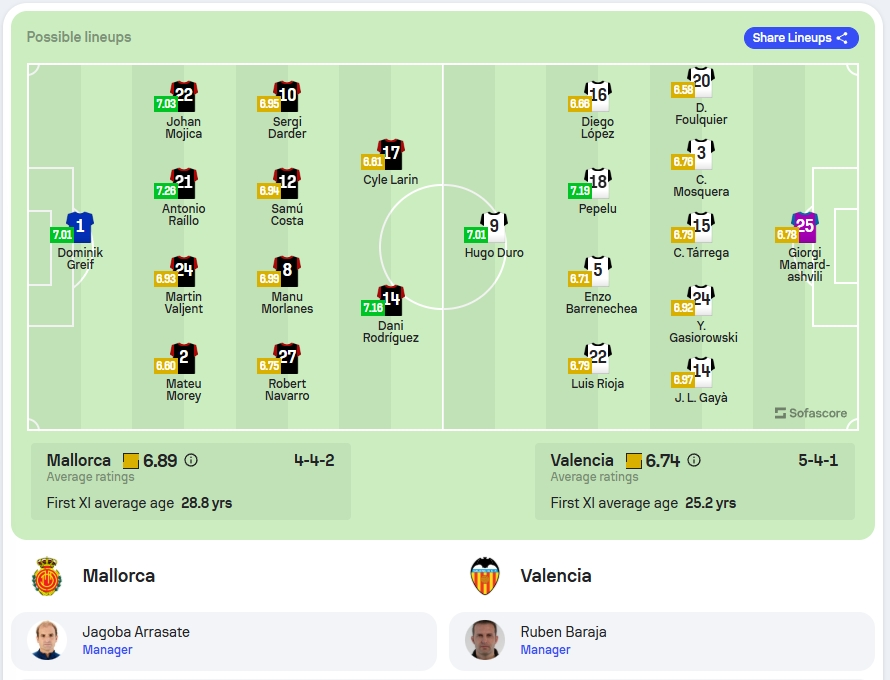Open Valencia average ratings info icon
This screenshot has width=890, height=680.
694,460
